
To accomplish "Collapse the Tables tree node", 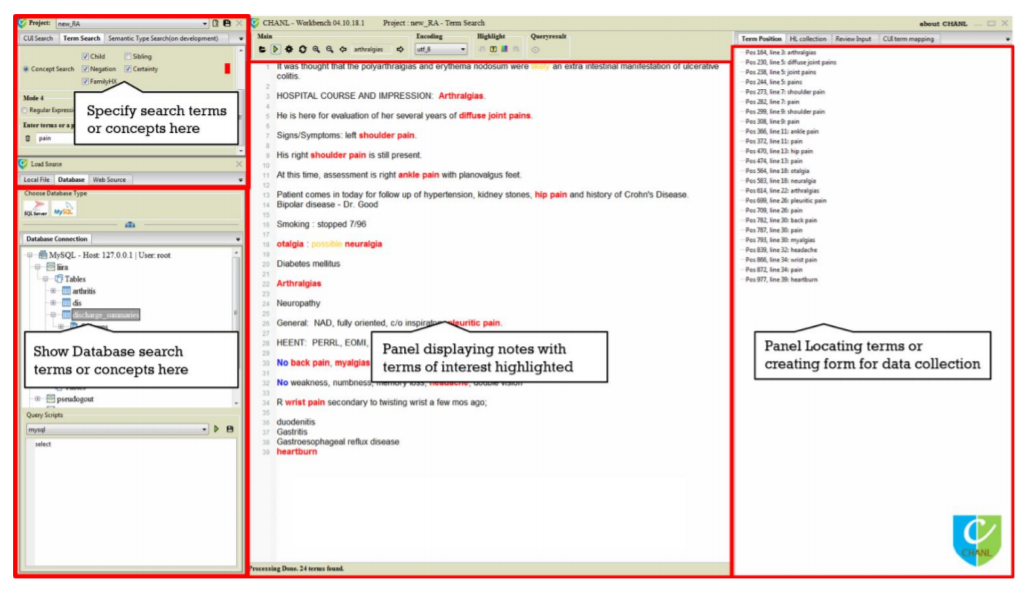I will click(45, 279).
